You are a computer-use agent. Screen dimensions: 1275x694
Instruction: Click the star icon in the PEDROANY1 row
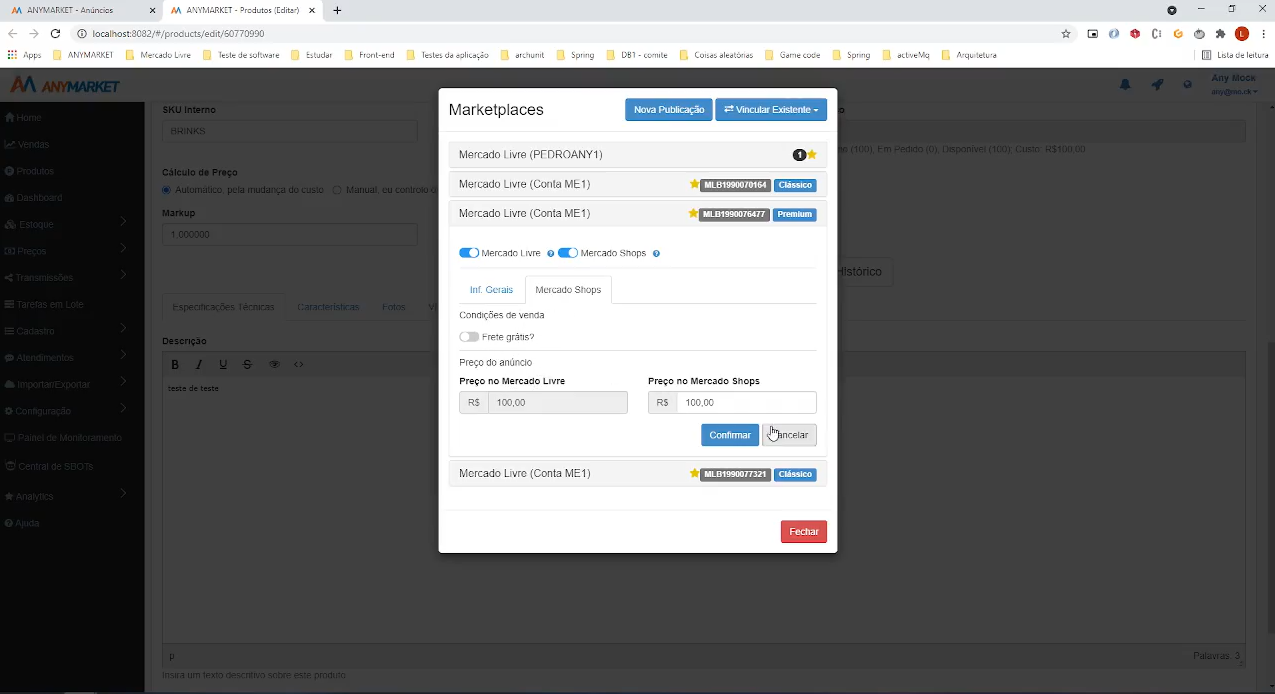(812, 155)
